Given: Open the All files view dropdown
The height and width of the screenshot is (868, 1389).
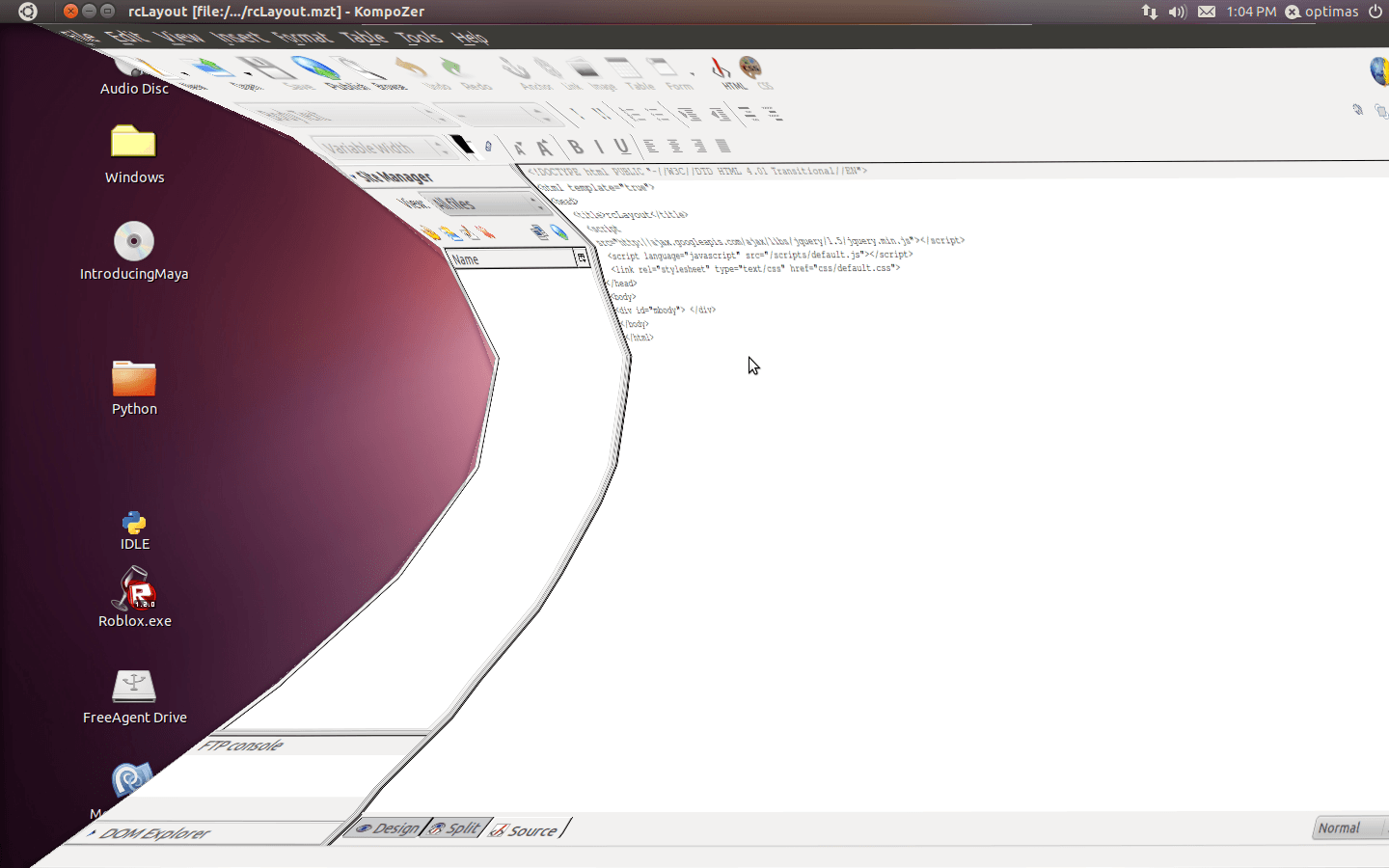Looking at the screenshot, I should click(484, 203).
